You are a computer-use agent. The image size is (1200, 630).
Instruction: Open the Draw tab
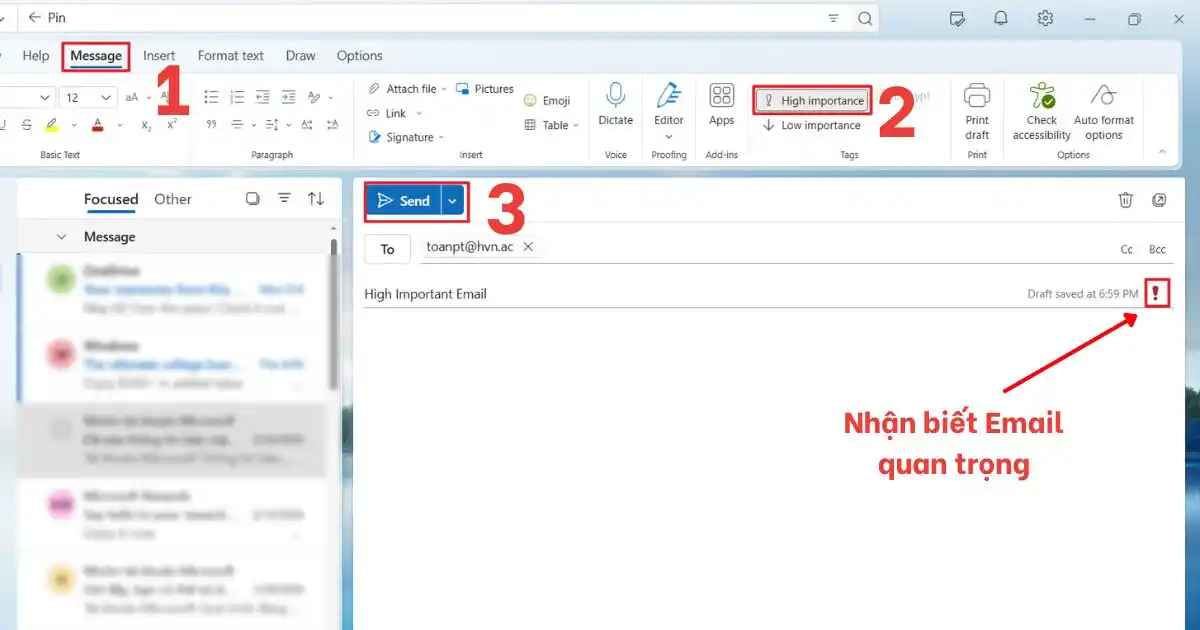(301, 56)
